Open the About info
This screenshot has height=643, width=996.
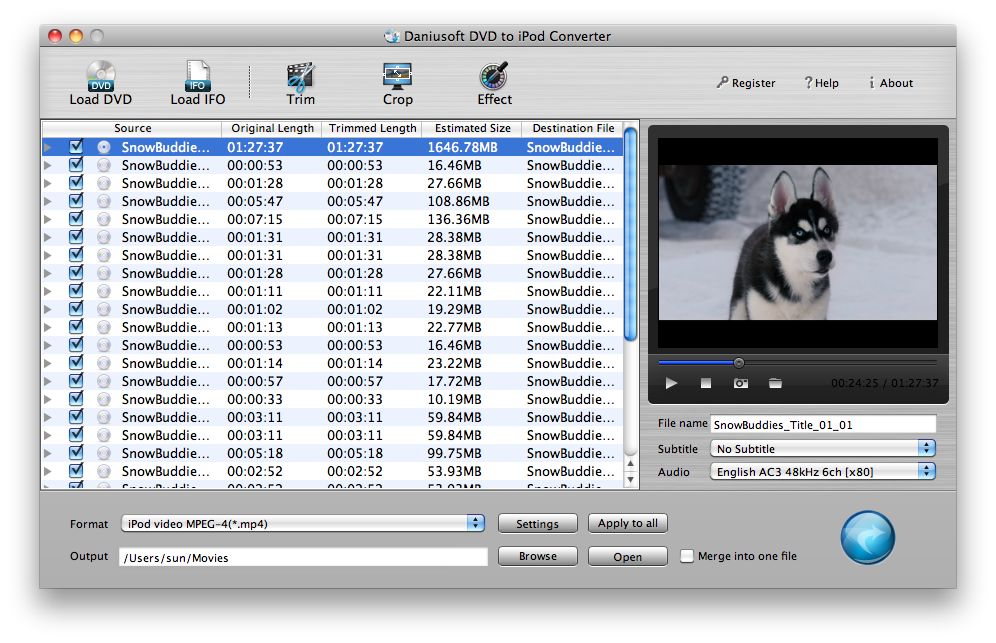click(x=891, y=83)
